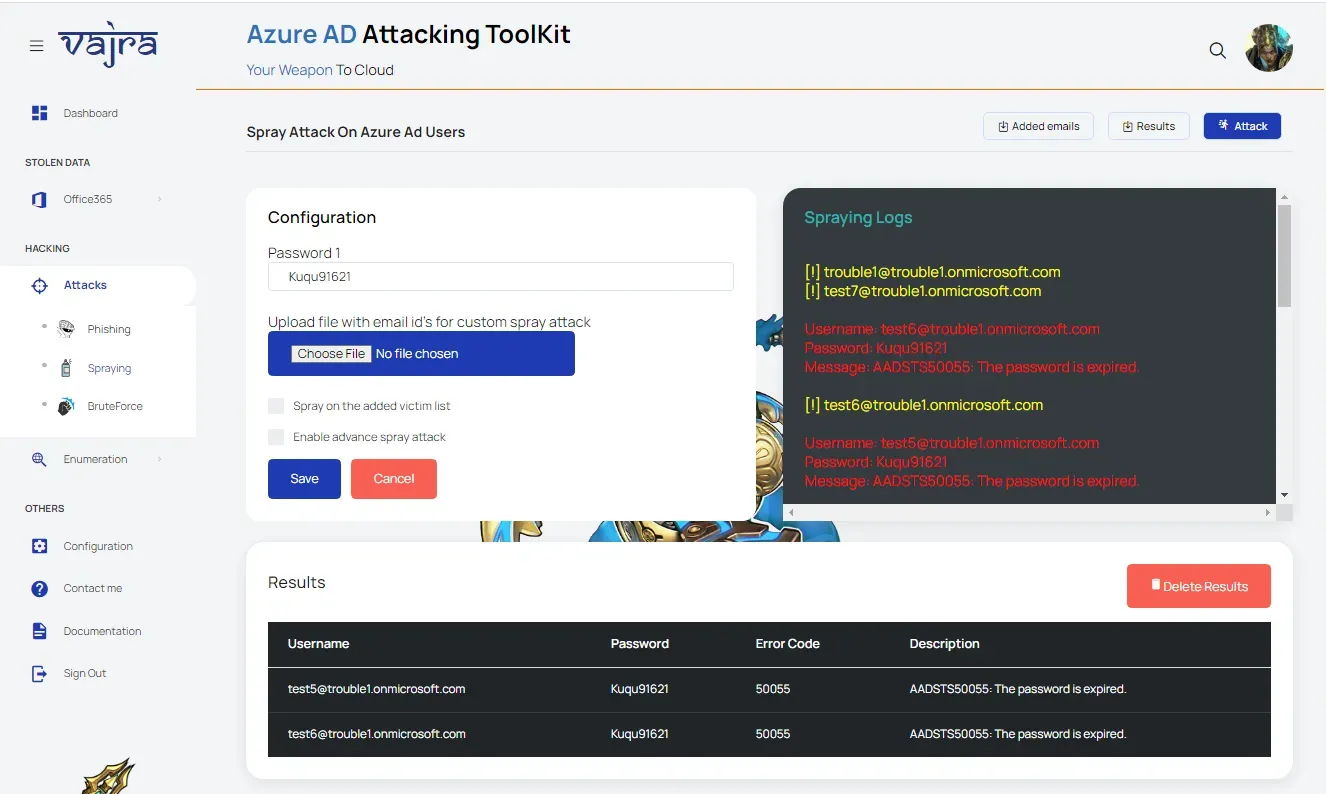
Task: Open the Spraying submenu item
Action: (x=109, y=368)
